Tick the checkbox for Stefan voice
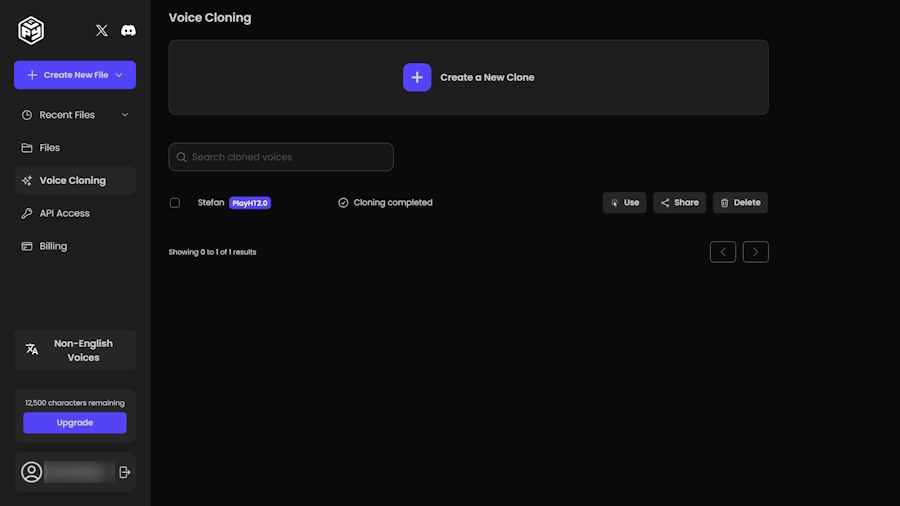The width and height of the screenshot is (900, 506). (175, 203)
